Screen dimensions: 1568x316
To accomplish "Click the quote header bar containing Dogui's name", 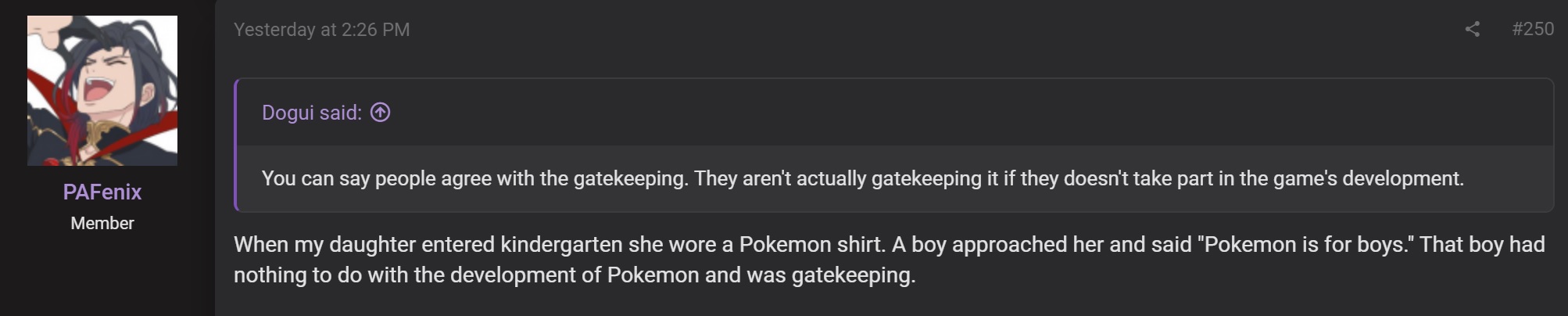I will pos(895,112).
